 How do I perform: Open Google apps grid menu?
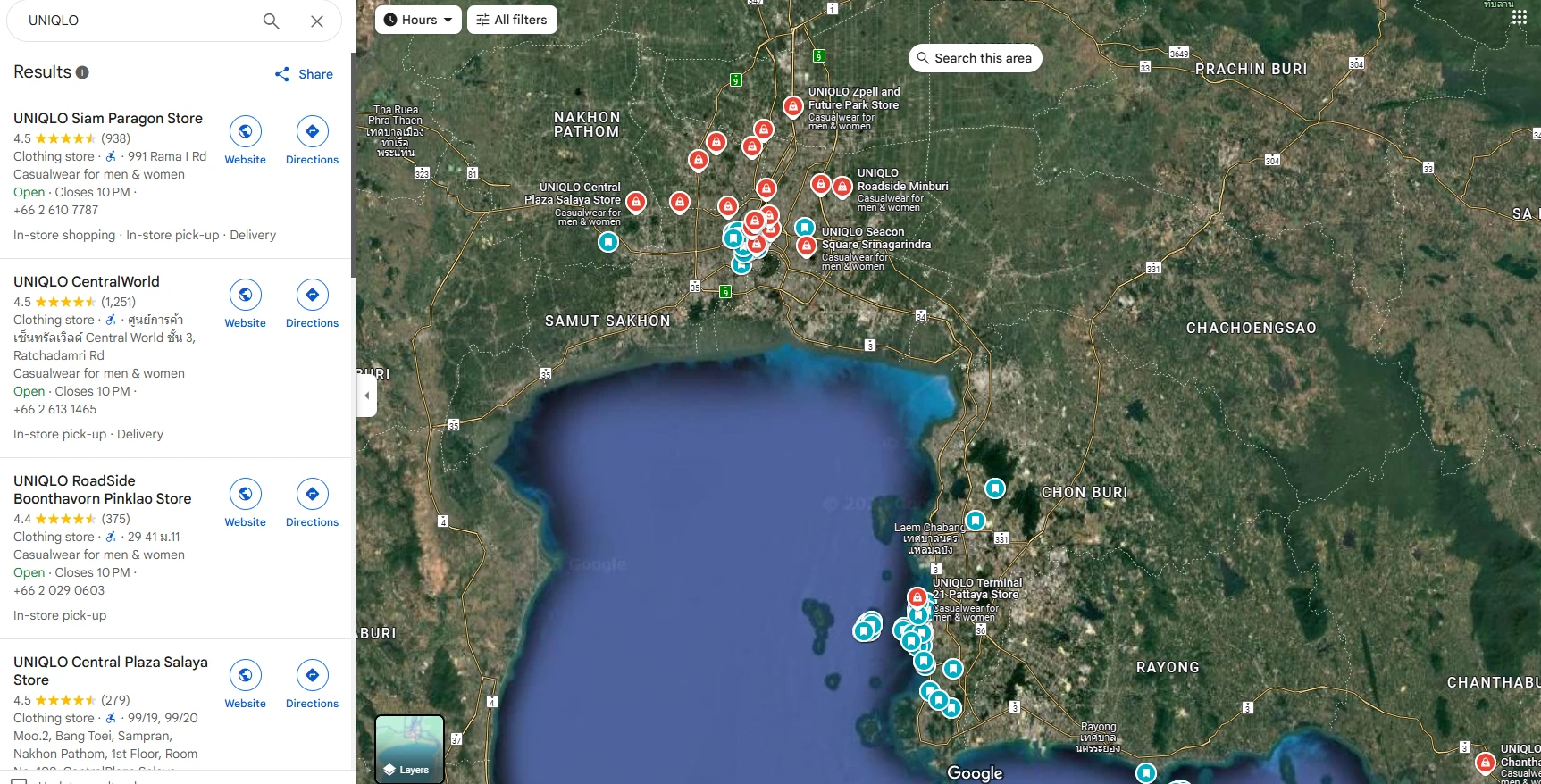[1519, 18]
